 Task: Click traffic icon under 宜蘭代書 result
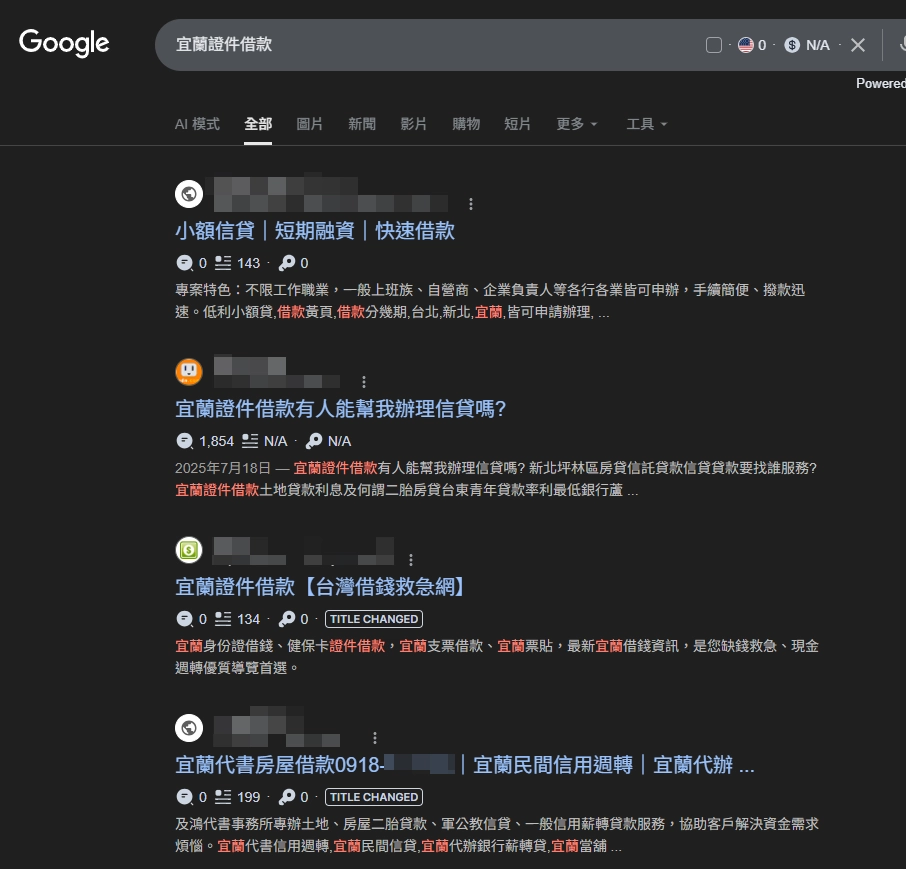[184, 797]
